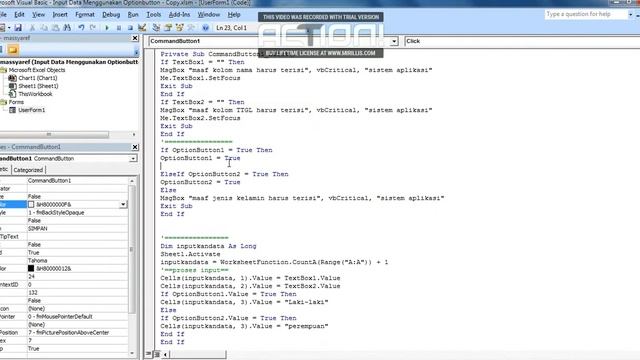Select the Forms folder in project tree

(x=16, y=102)
